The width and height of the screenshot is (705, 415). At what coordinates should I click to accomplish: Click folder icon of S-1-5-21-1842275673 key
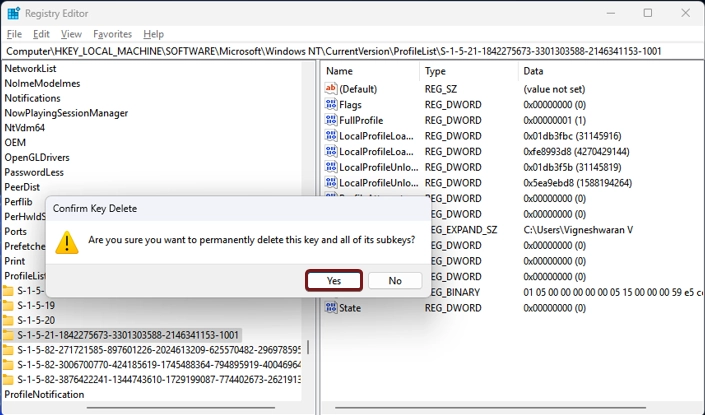[8, 335]
